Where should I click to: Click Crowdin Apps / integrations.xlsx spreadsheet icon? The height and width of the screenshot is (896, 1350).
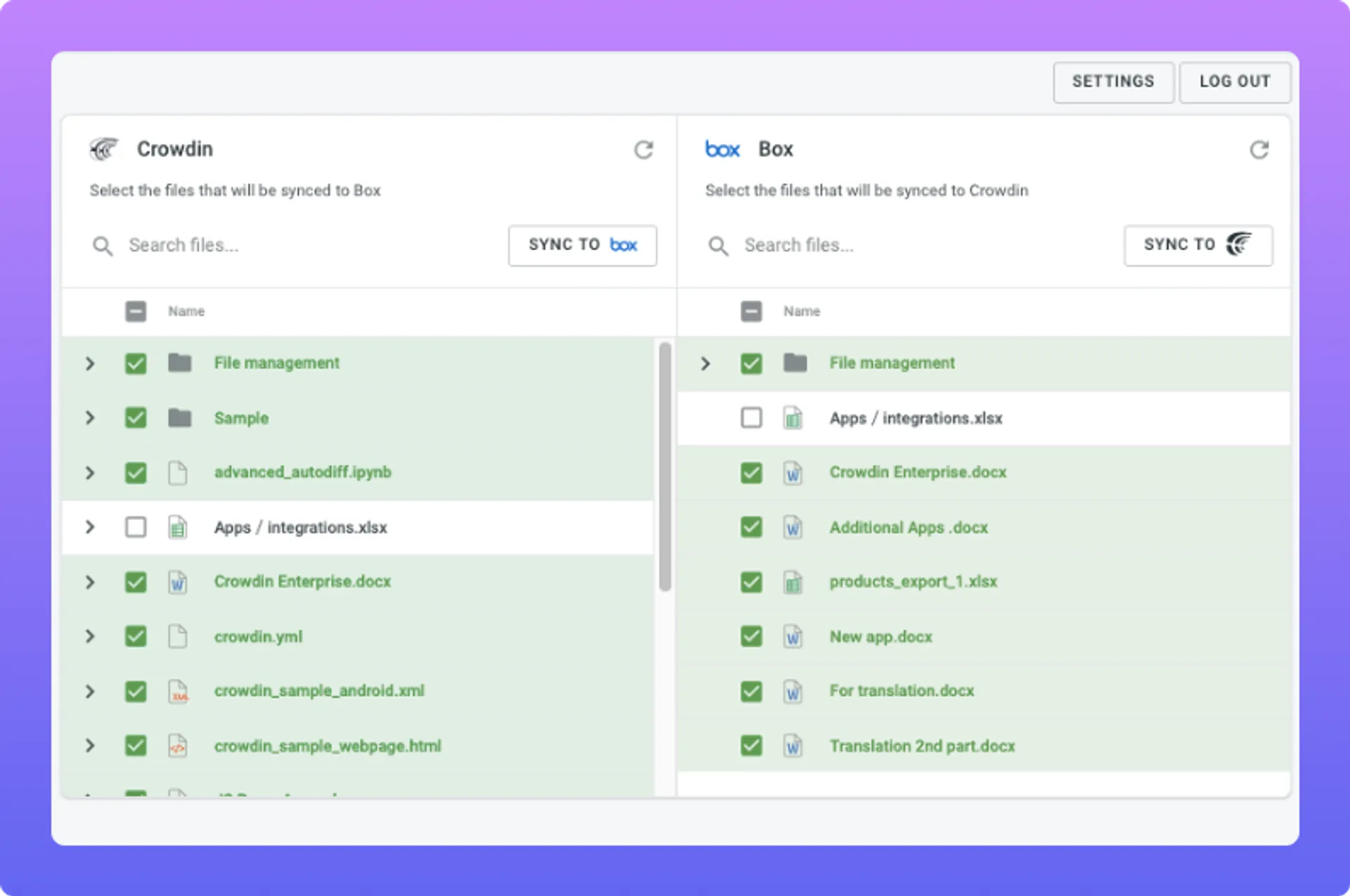(178, 527)
